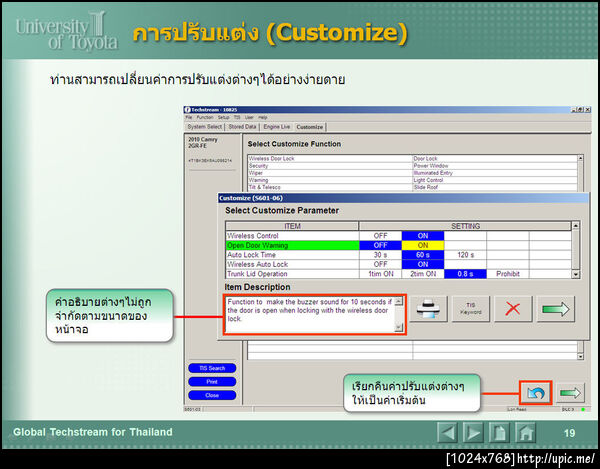Open the slide document icon
600x469 pixels.
(x=499, y=433)
